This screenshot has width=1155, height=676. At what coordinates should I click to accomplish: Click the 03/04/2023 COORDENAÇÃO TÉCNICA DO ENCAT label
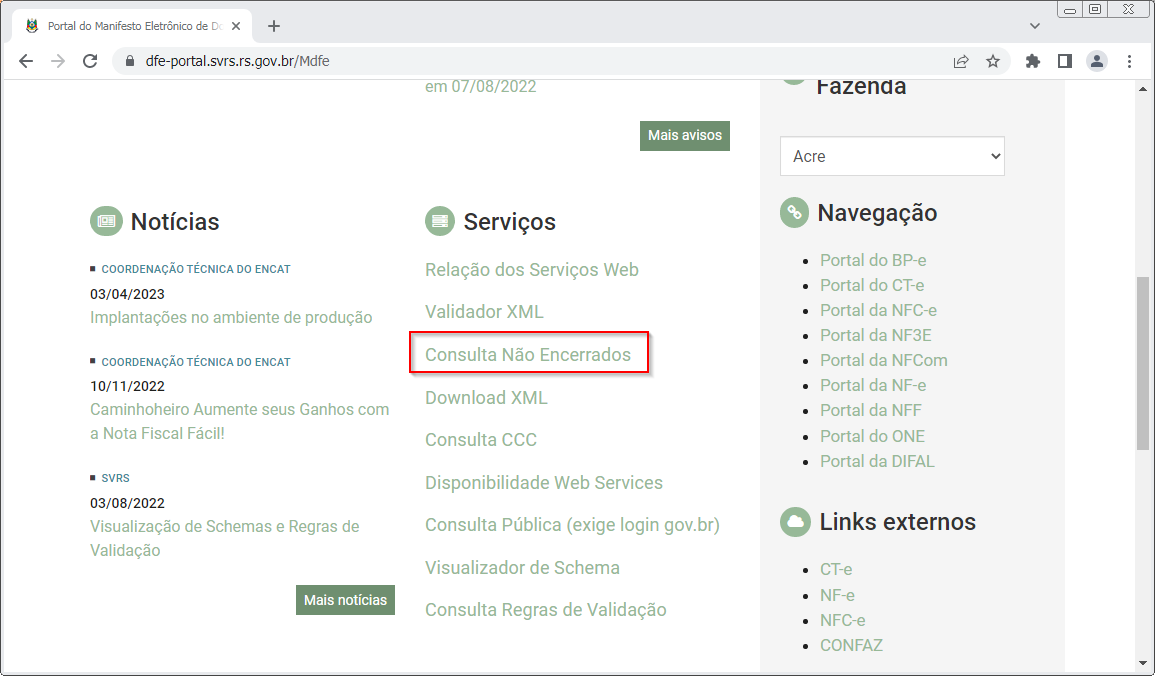click(x=196, y=270)
